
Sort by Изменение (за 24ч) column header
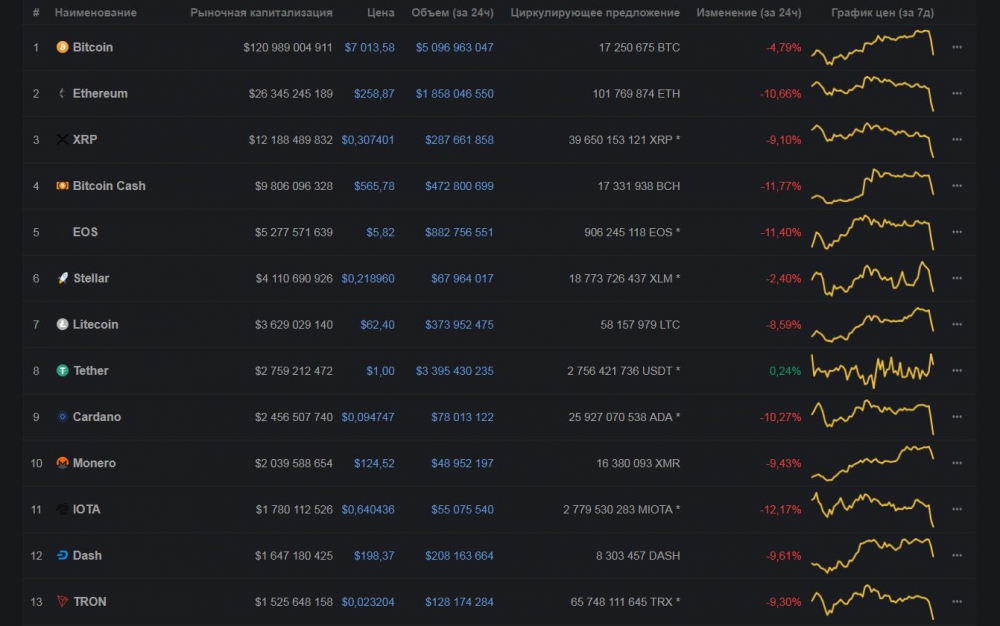[749, 13]
